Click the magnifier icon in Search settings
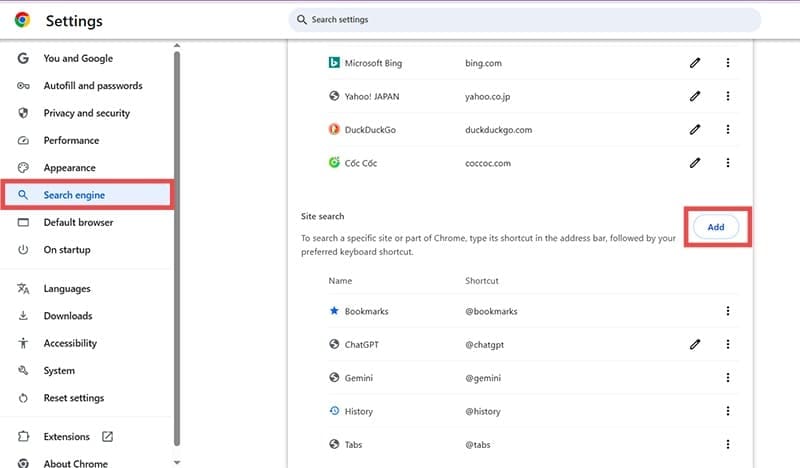 [302, 20]
